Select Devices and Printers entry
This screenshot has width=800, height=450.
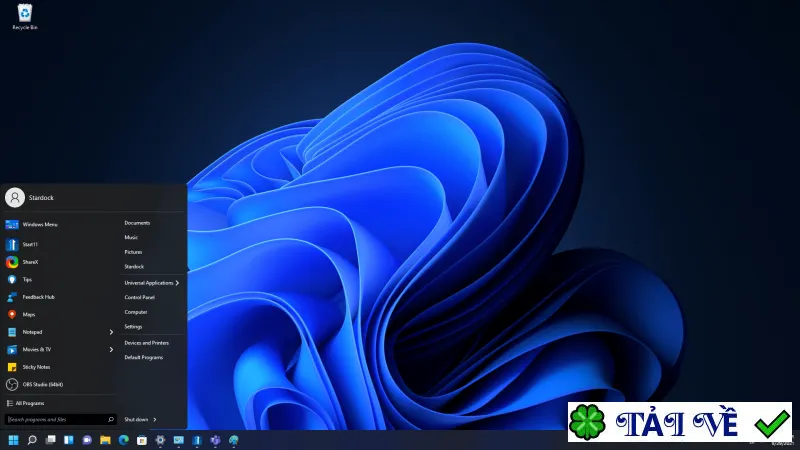(146, 343)
